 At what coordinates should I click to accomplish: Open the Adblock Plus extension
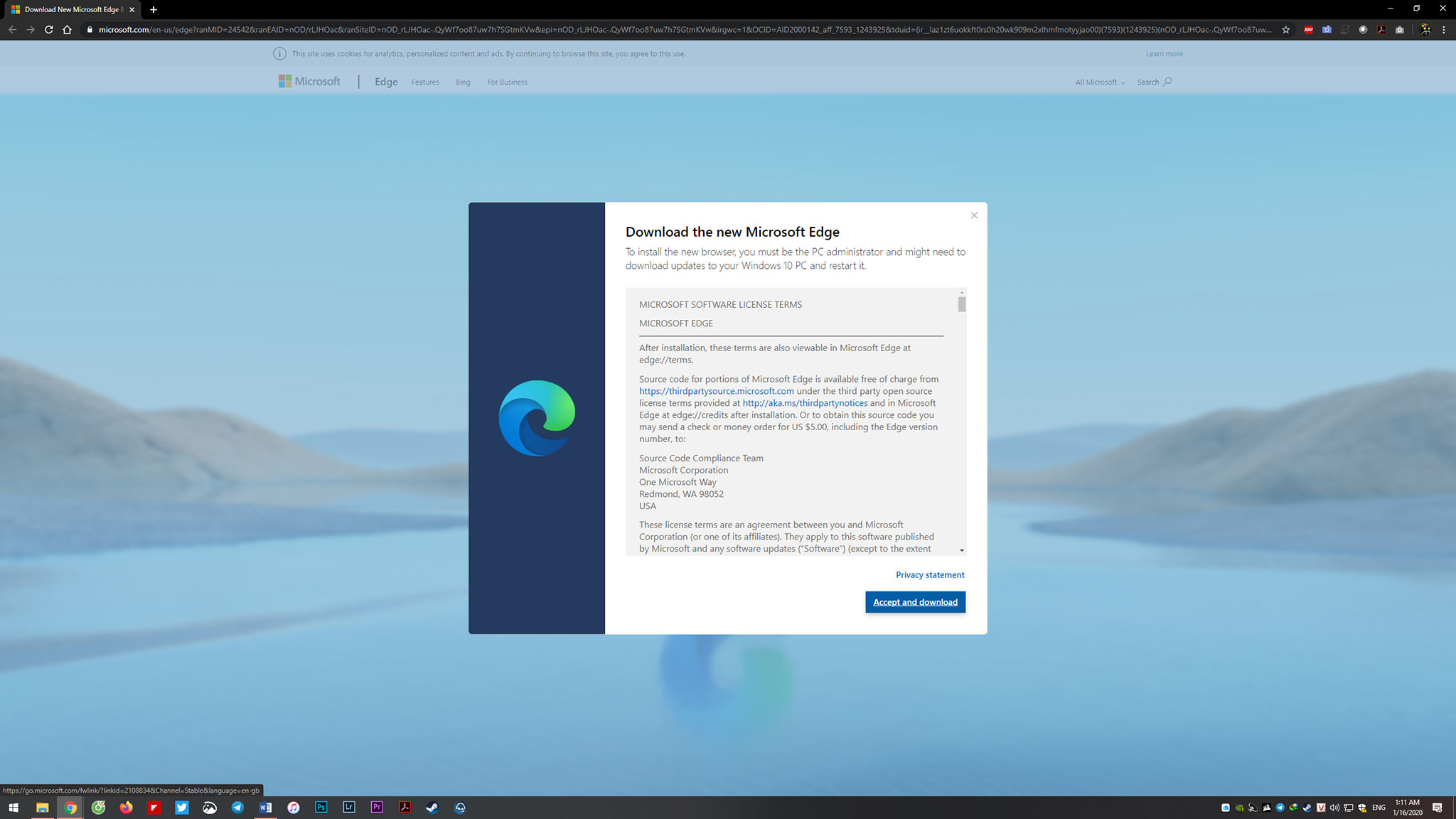(x=1308, y=30)
